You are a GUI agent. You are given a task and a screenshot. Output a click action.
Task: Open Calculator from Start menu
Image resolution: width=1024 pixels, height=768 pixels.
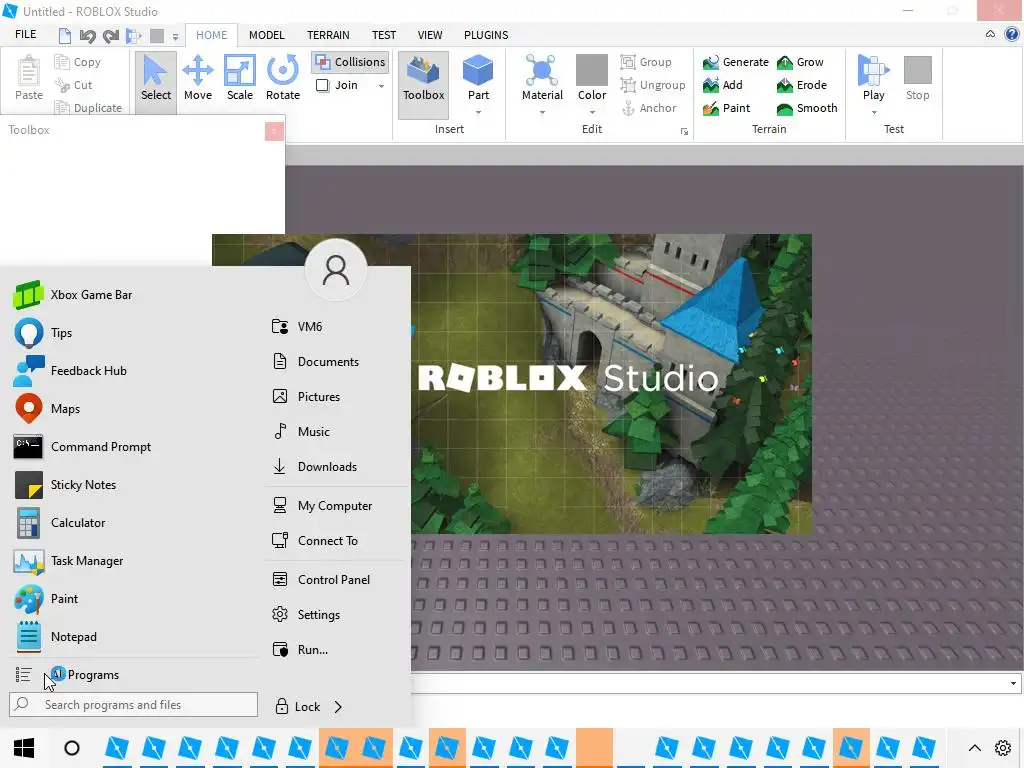pos(60,522)
